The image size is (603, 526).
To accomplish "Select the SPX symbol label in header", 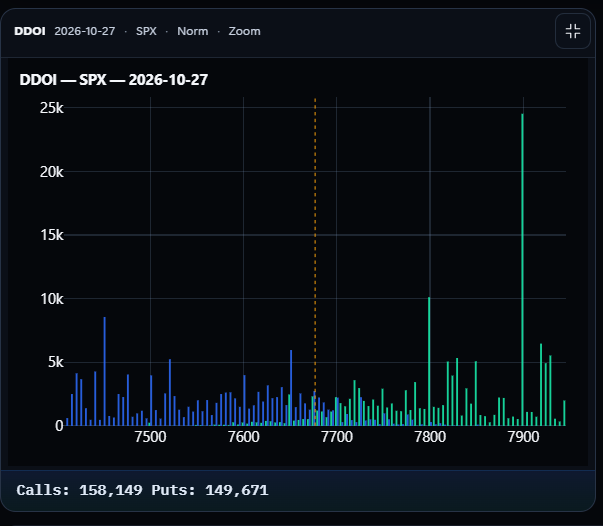I will coord(146,31).
